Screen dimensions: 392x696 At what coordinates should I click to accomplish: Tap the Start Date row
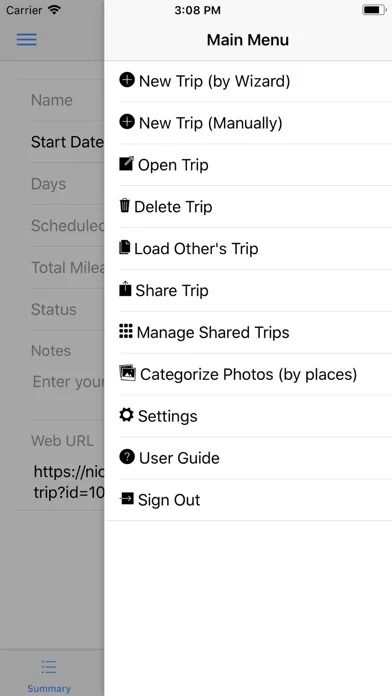(60, 142)
